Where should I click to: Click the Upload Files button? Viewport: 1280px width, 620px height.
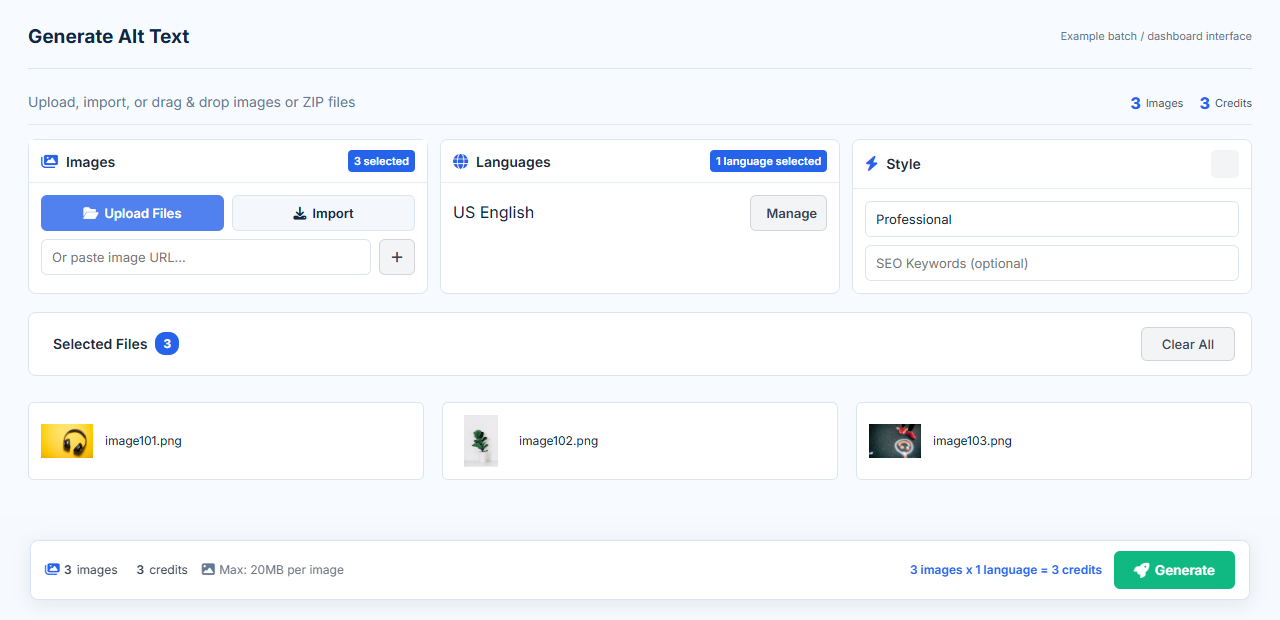click(x=132, y=213)
